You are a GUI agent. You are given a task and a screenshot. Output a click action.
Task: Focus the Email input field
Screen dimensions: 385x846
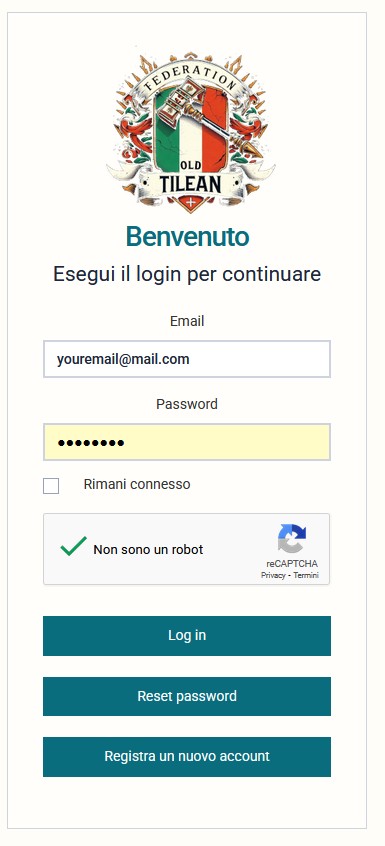(x=187, y=359)
